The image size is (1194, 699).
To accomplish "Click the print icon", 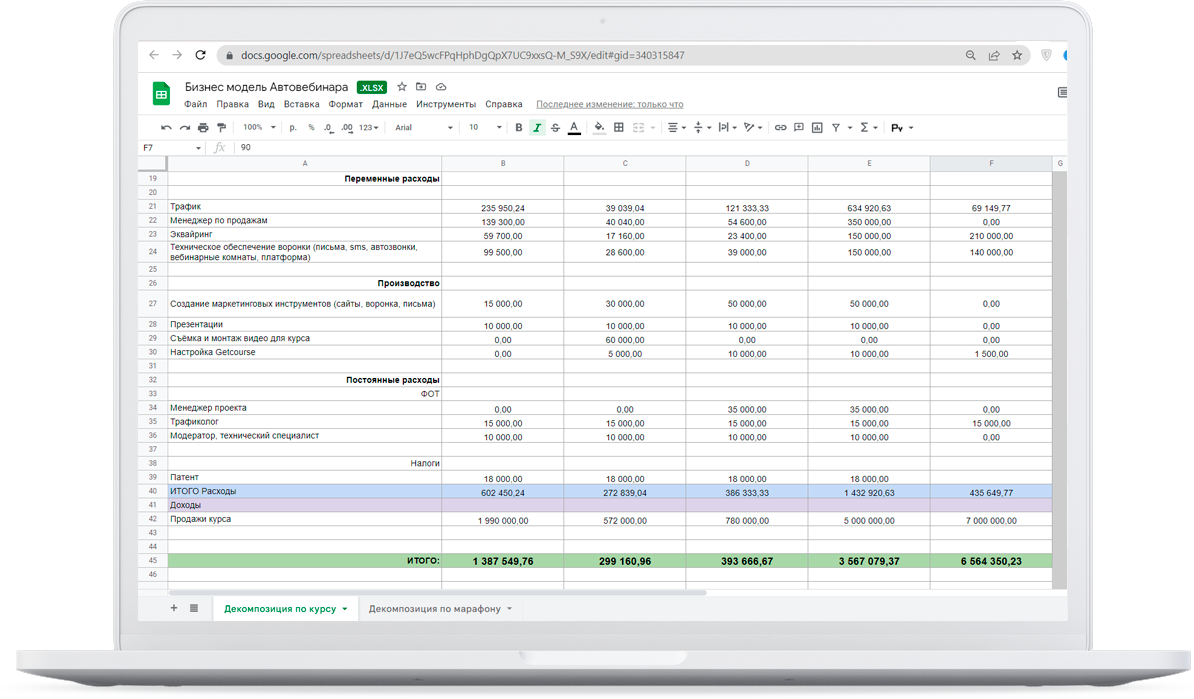I will click(x=203, y=128).
